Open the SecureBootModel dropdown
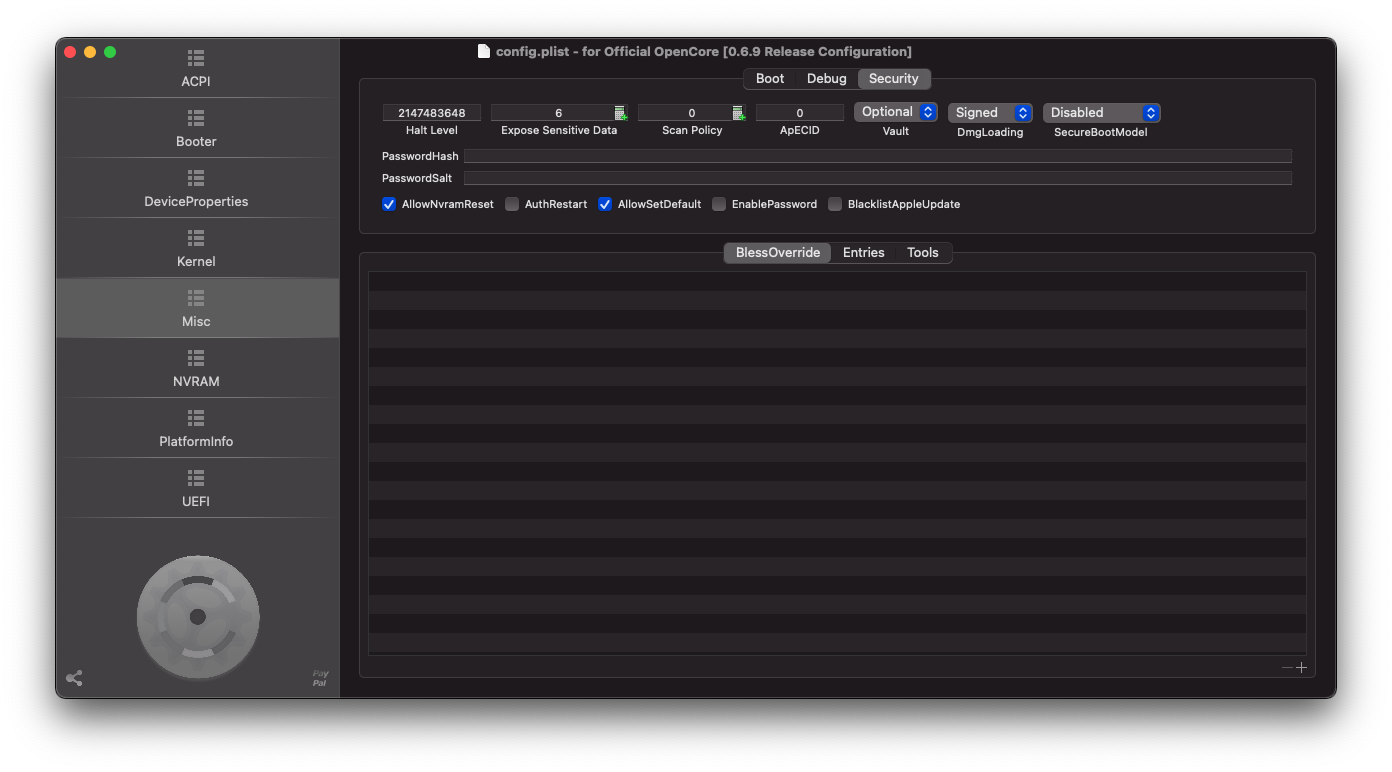 (x=1101, y=113)
